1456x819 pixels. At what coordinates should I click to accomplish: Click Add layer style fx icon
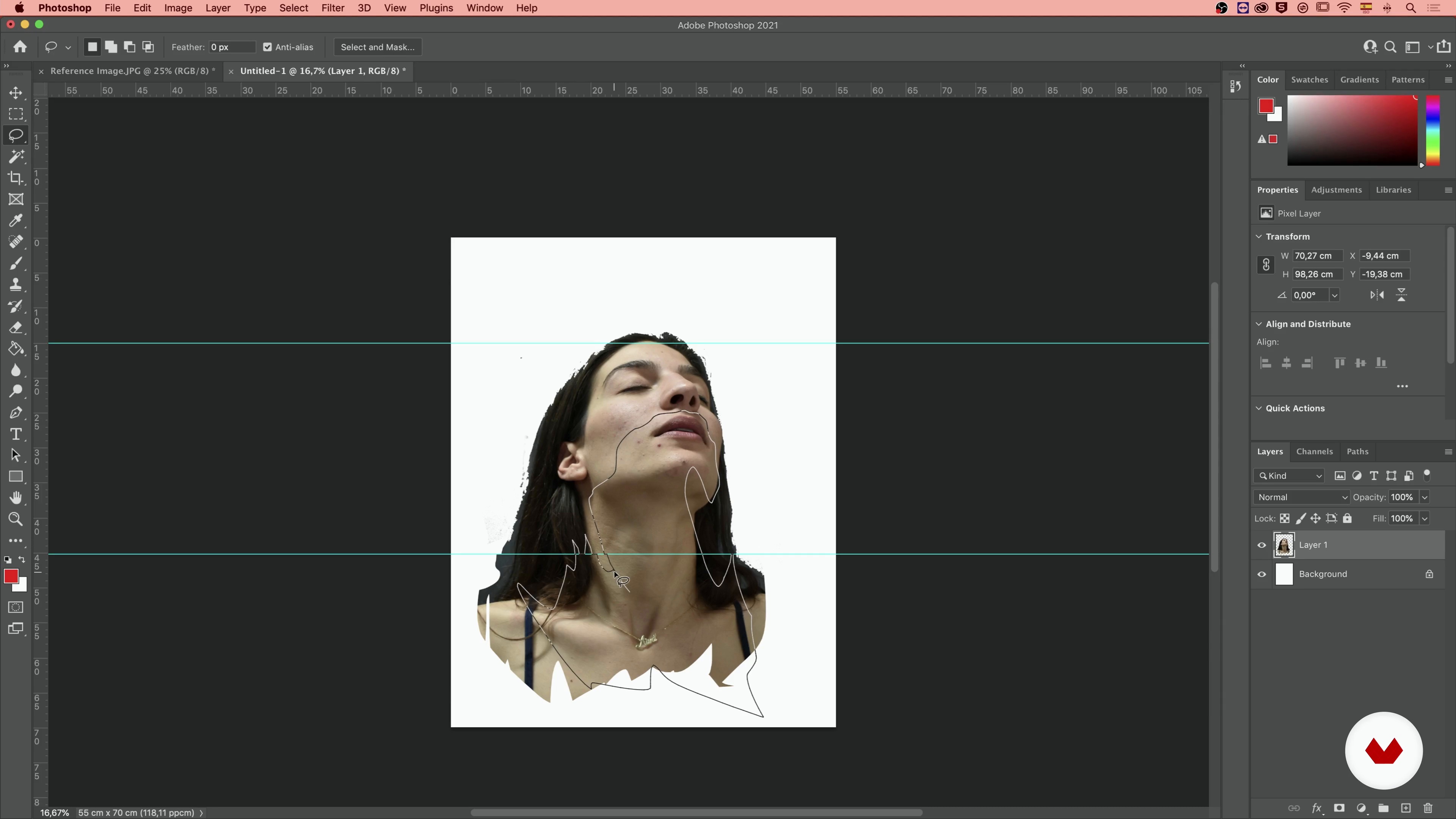coord(1316,808)
